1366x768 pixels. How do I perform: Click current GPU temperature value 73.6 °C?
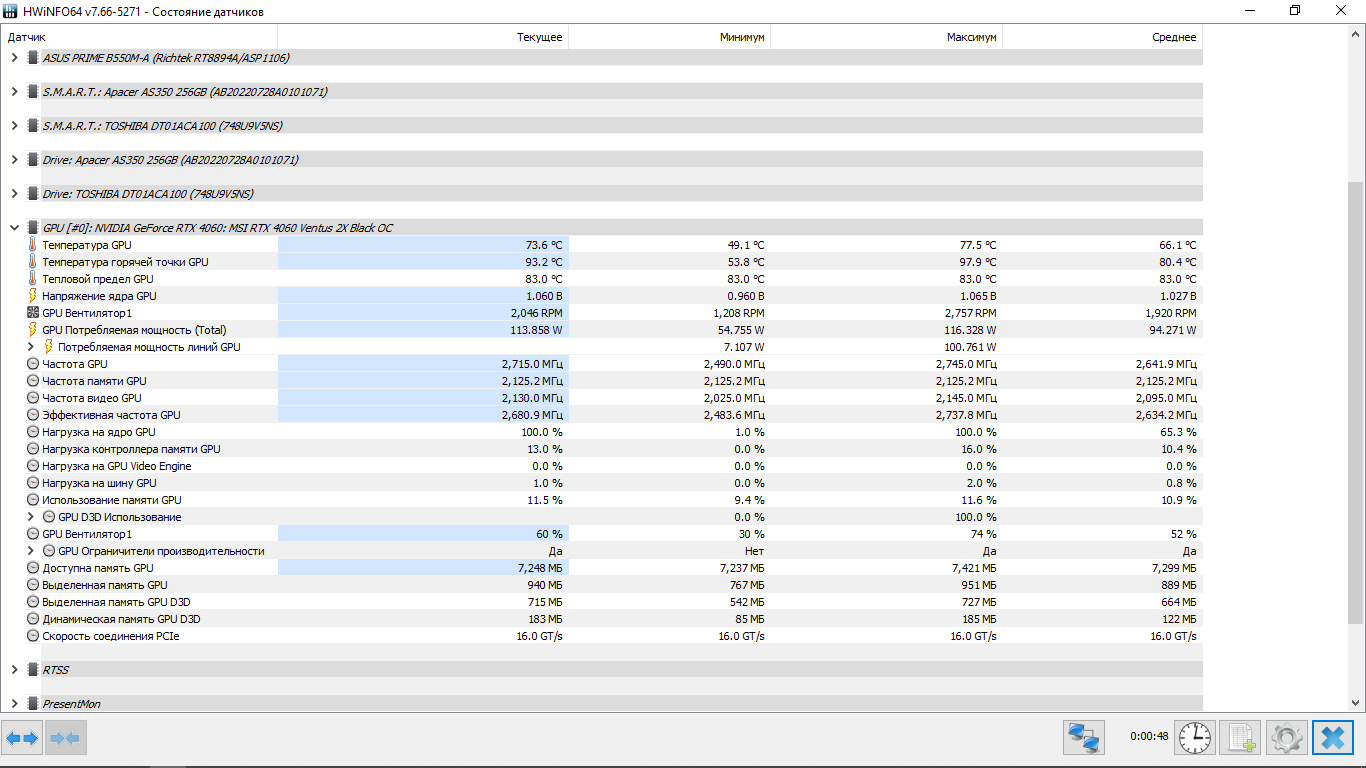[544, 245]
